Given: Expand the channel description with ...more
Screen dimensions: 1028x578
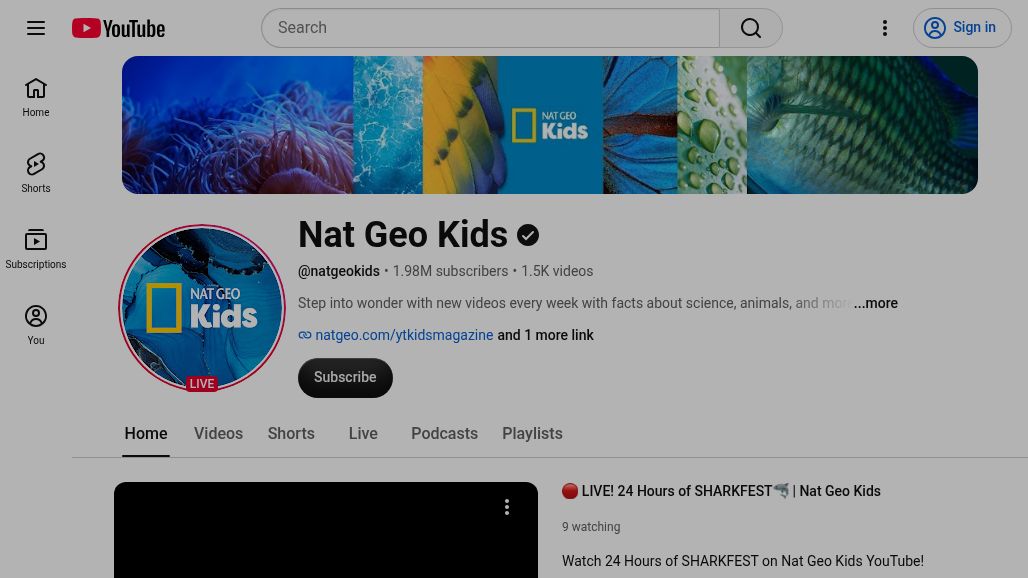Looking at the screenshot, I should tap(875, 303).
